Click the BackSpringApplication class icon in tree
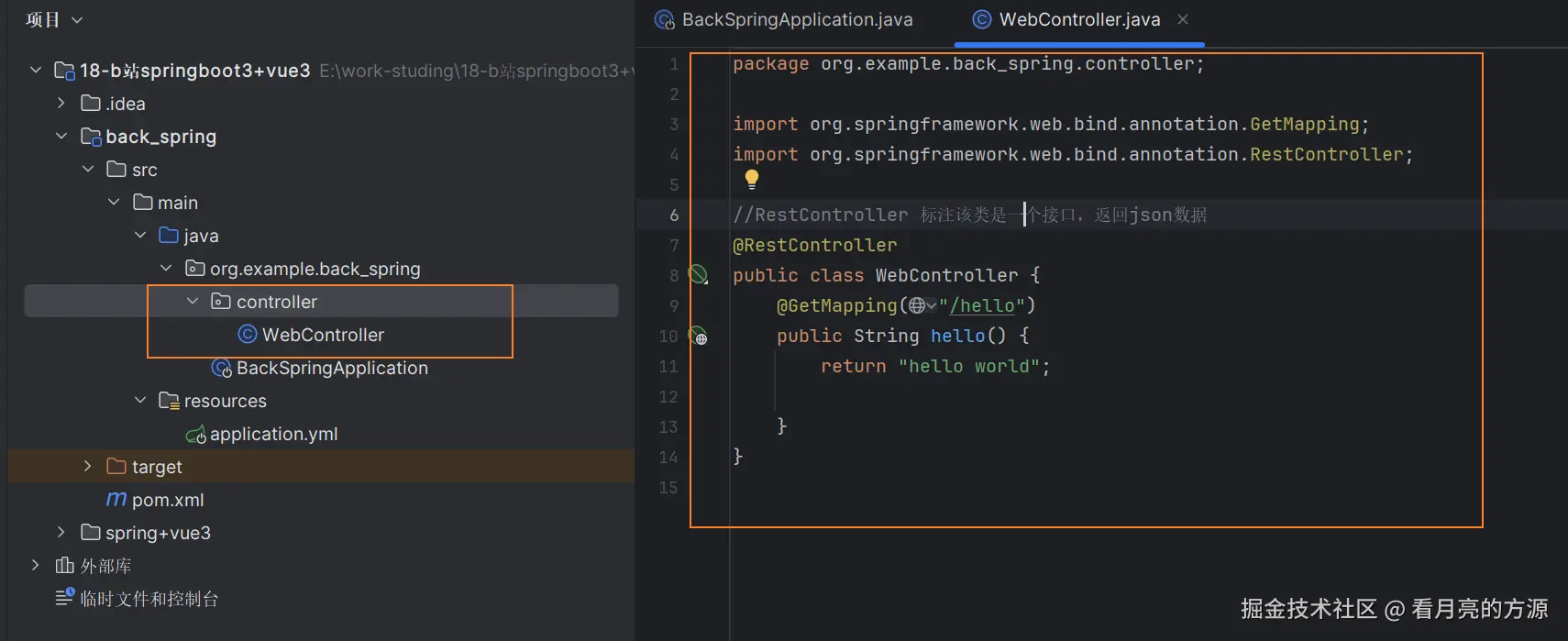1568x641 pixels. pyautogui.click(x=222, y=368)
